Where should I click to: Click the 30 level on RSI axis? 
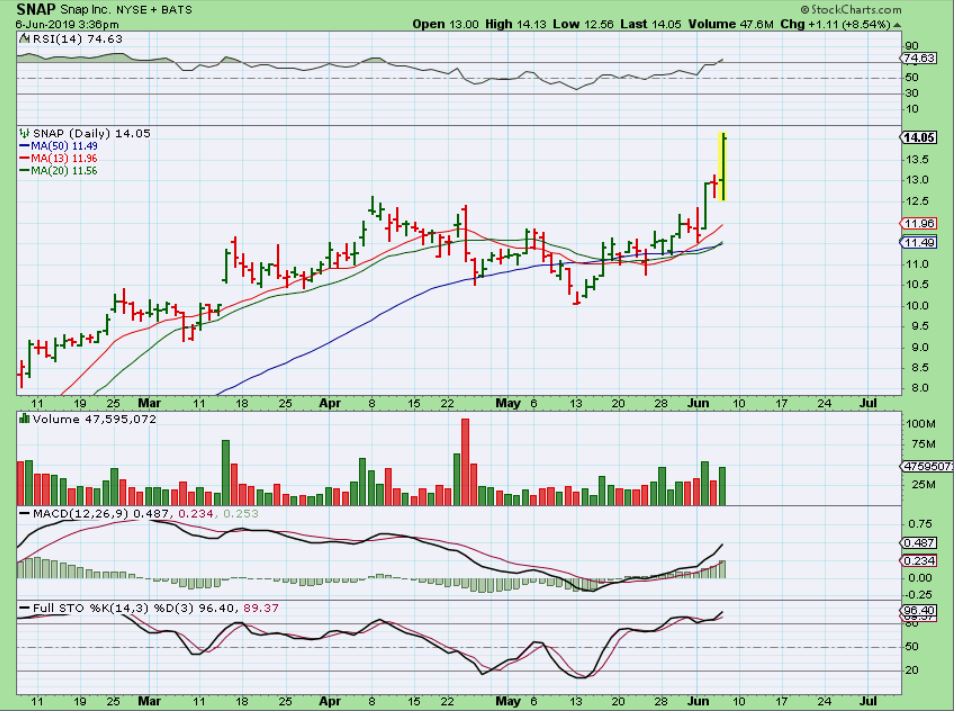[912, 93]
